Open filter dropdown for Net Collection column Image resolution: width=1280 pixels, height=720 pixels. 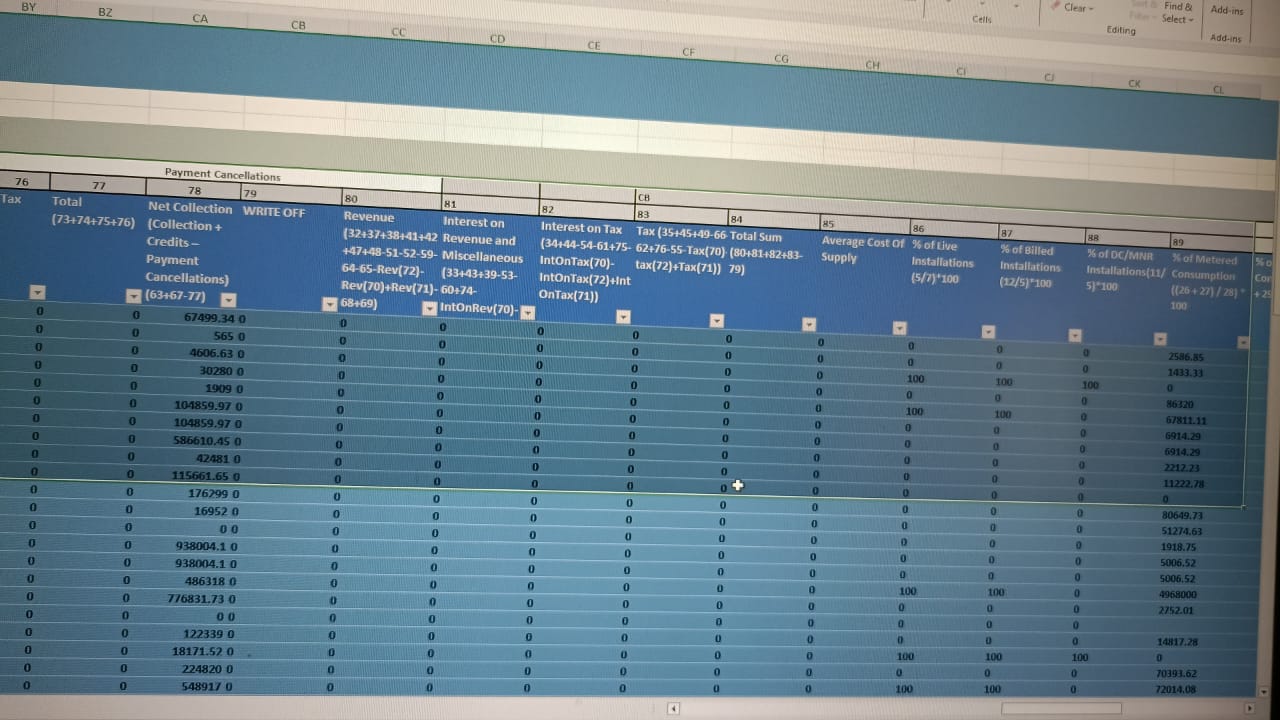[x=229, y=300]
